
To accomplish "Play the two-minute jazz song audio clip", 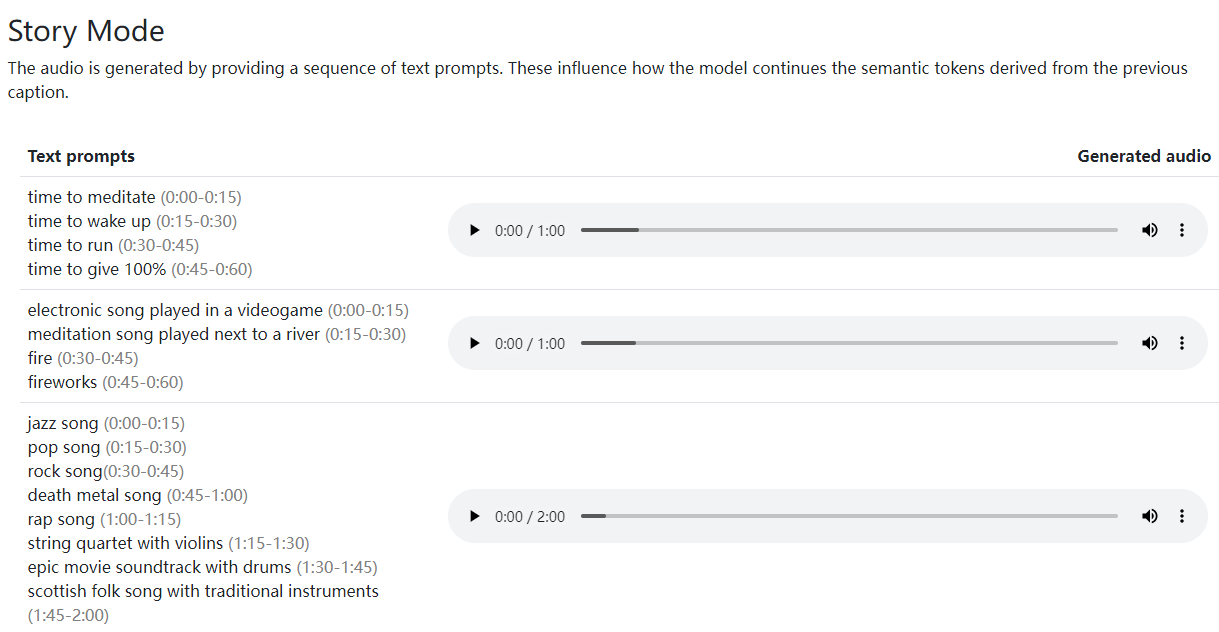I will point(475,516).
